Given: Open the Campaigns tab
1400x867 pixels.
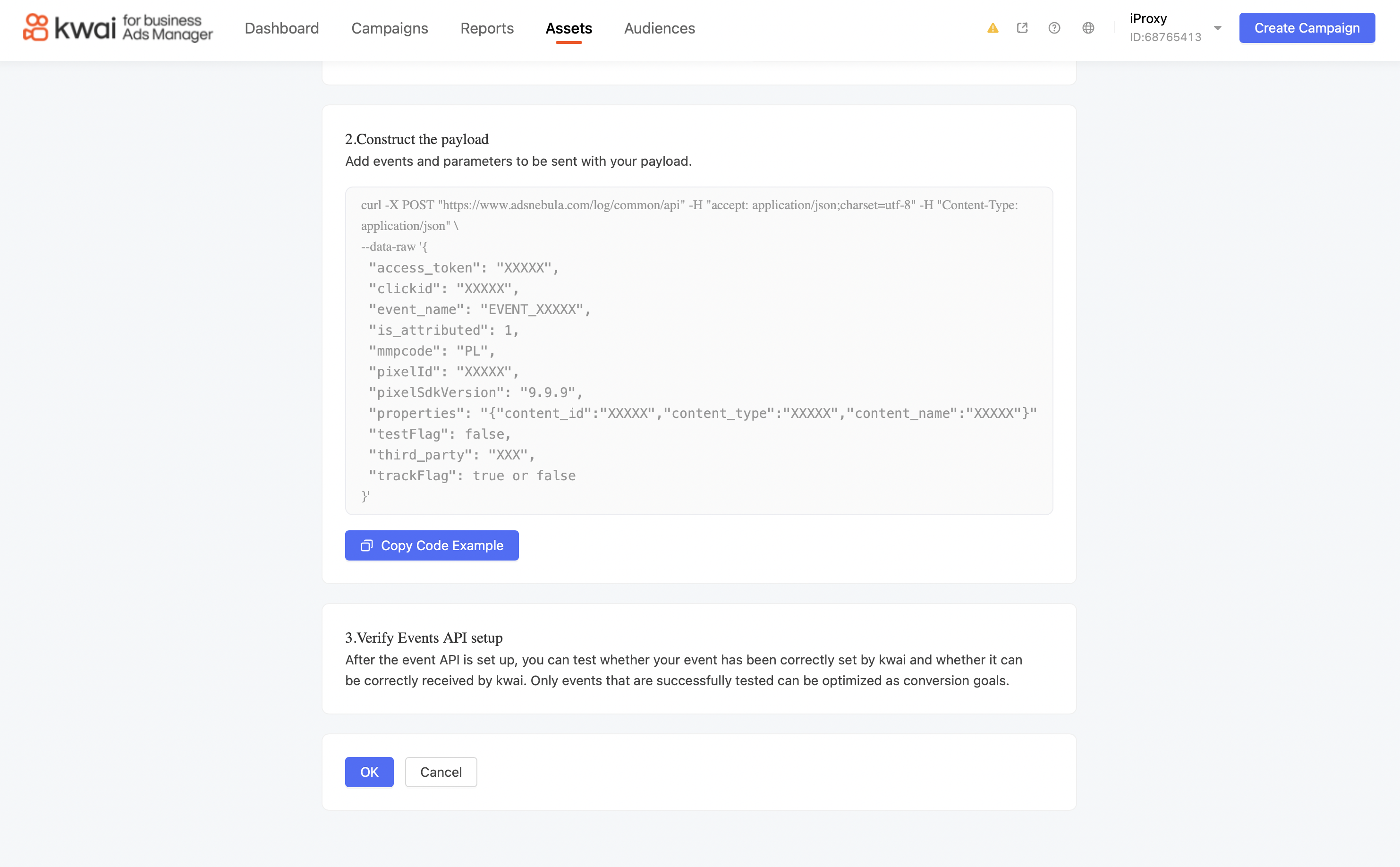Looking at the screenshot, I should (389, 28).
